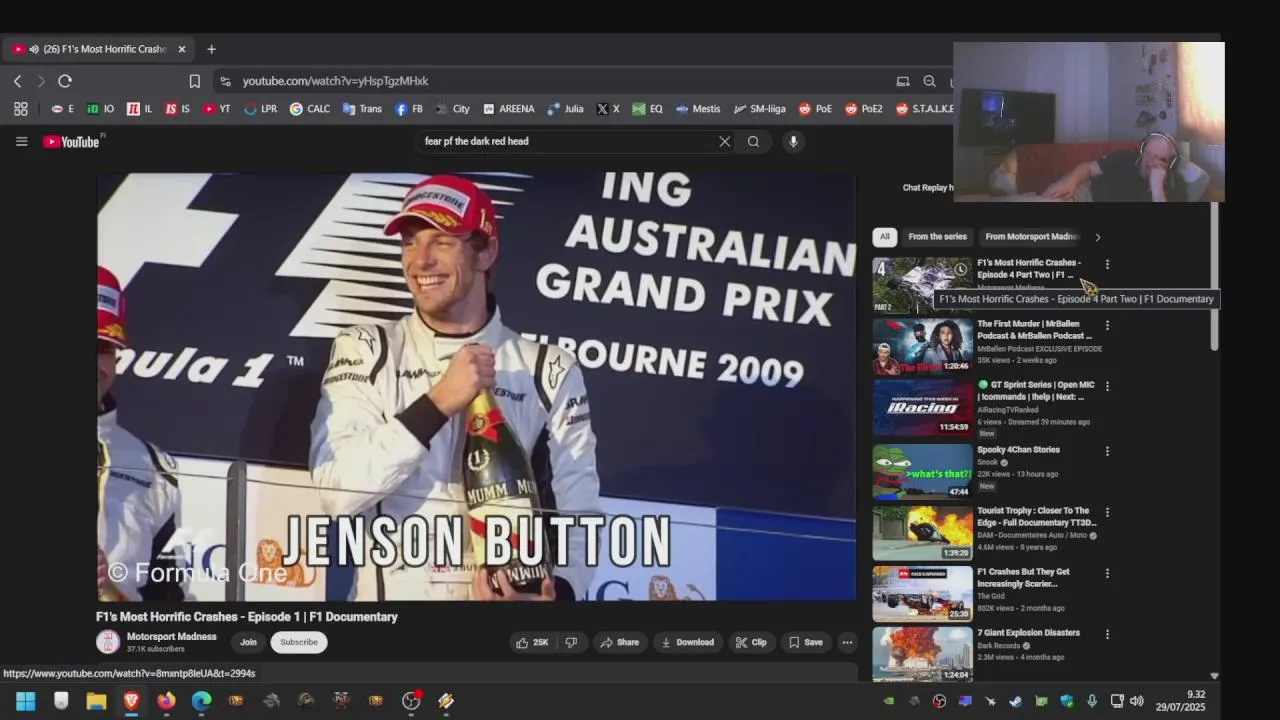Viewport: 1280px width, 720px height.
Task: Bookmark this page icon in address bar
Action: [x=195, y=81]
